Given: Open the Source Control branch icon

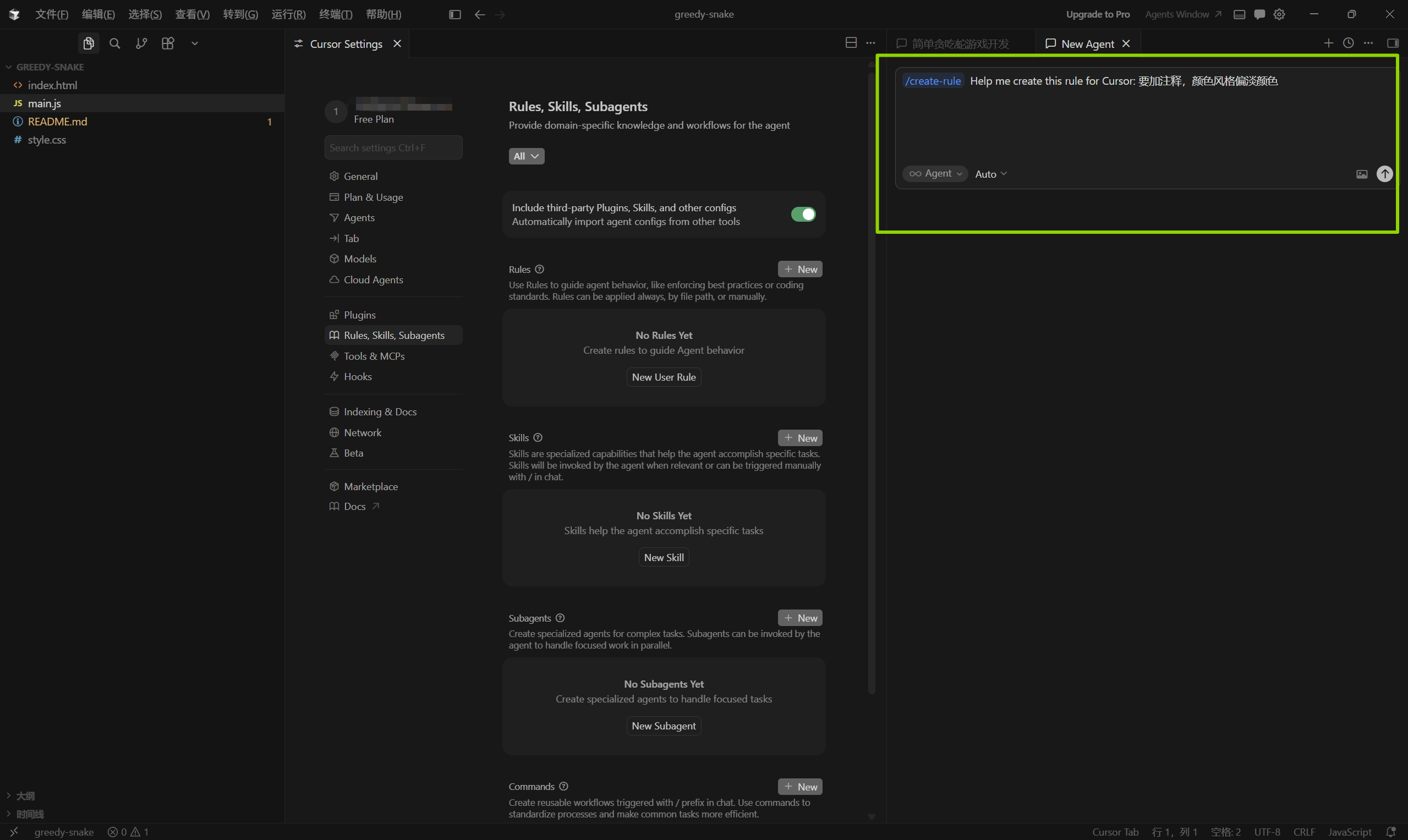Looking at the screenshot, I should (141, 43).
